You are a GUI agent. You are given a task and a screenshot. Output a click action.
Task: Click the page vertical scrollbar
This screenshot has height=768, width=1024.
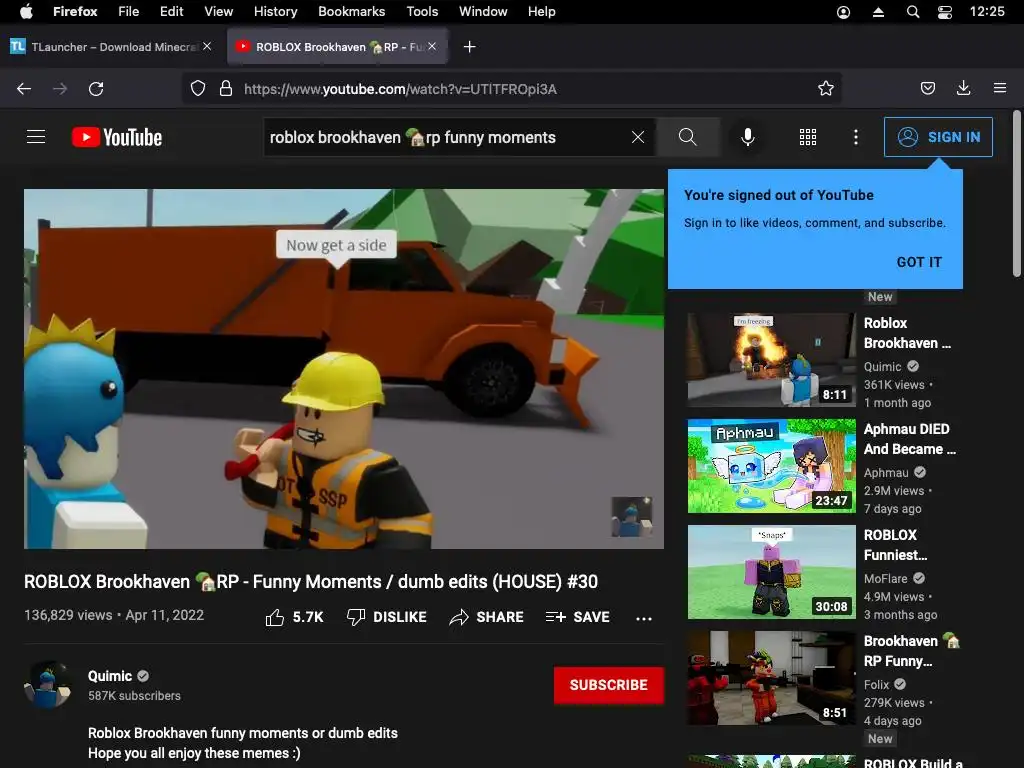point(1017,193)
